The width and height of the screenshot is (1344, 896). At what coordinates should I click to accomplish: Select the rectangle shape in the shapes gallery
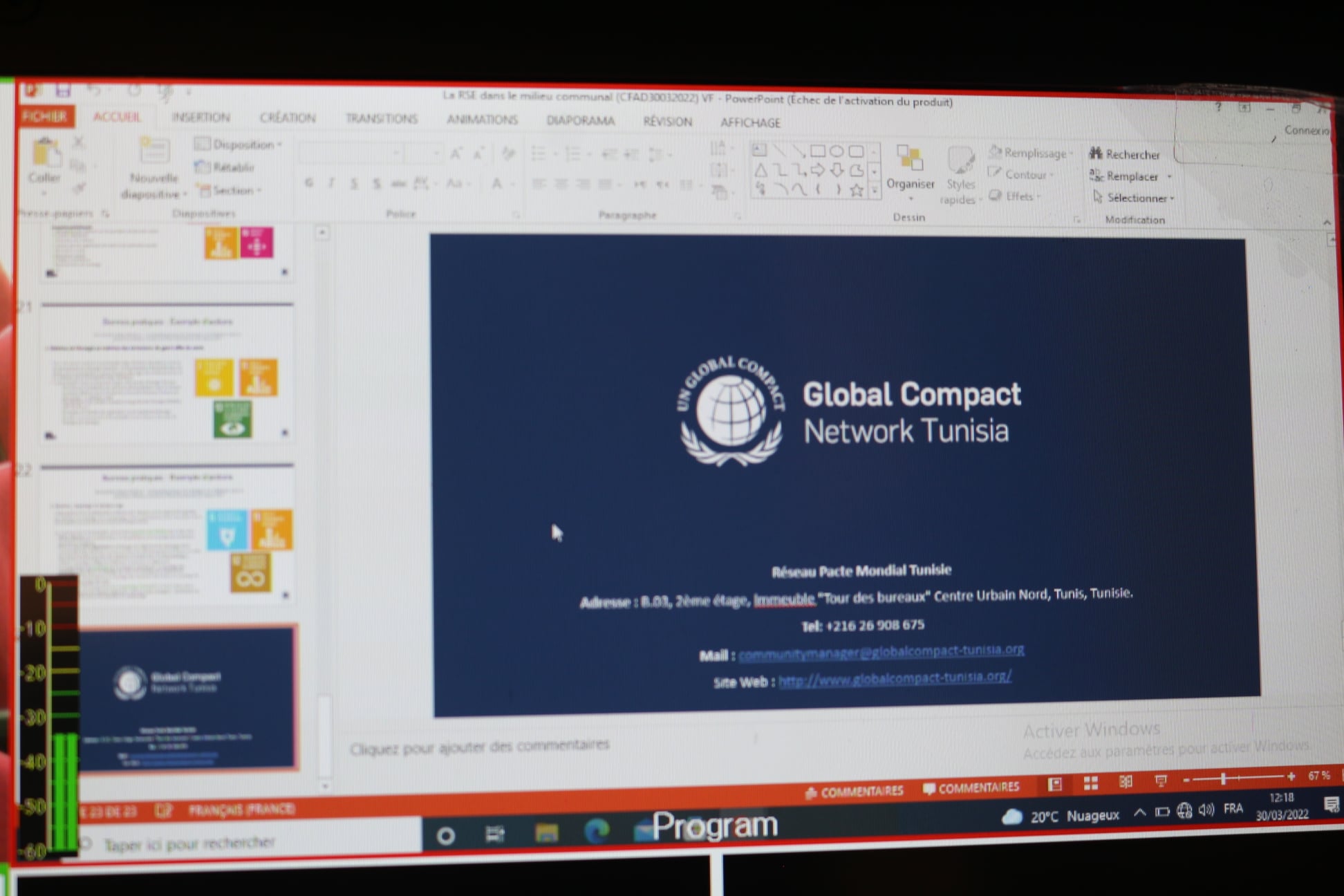click(x=817, y=151)
